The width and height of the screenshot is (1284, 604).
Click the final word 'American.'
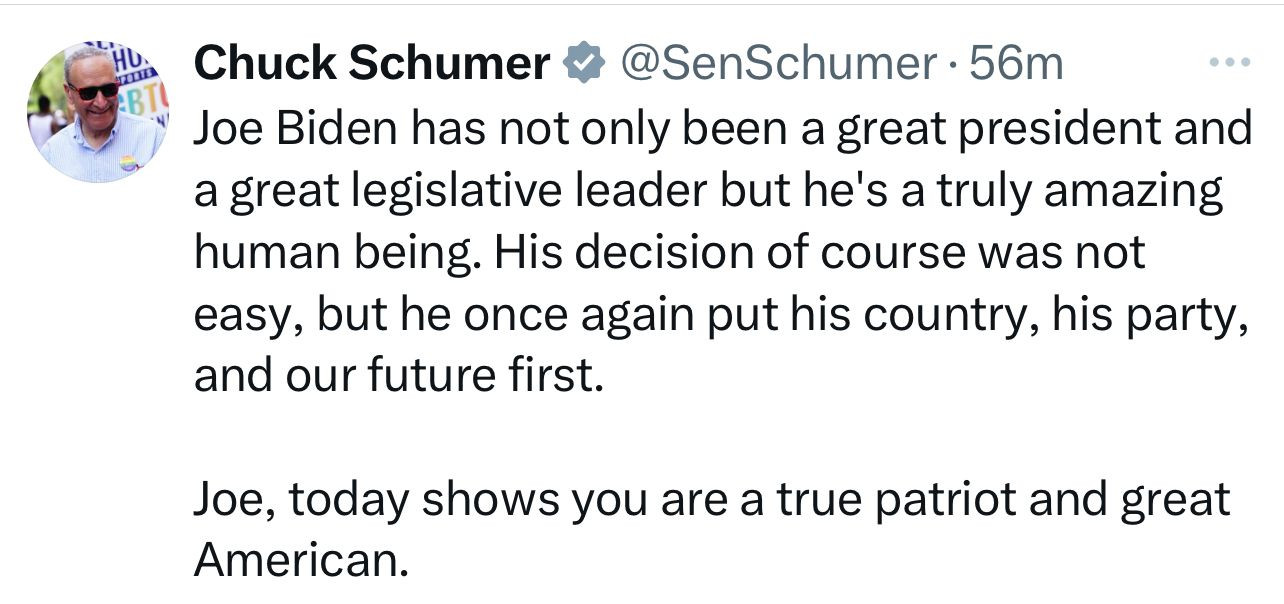point(301,560)
